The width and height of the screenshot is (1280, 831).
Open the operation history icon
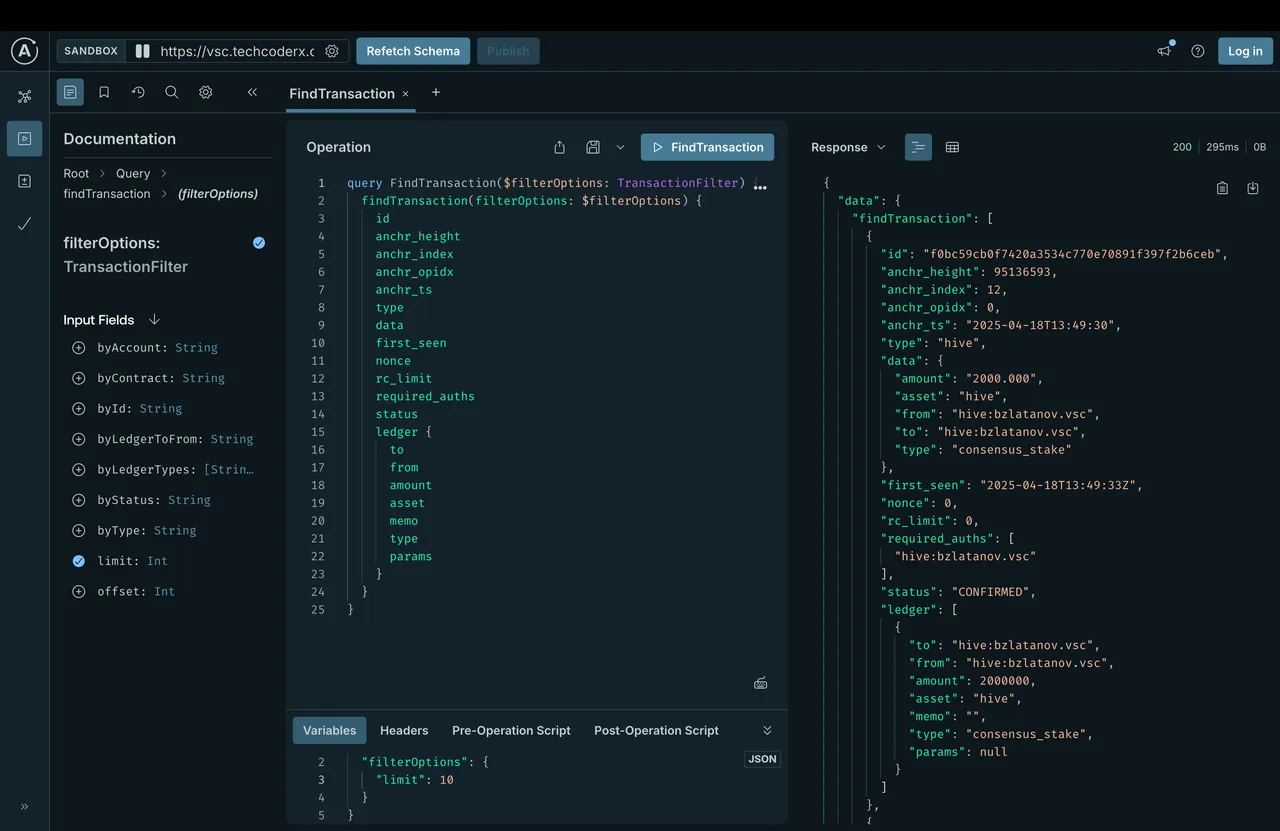point(138,92)
